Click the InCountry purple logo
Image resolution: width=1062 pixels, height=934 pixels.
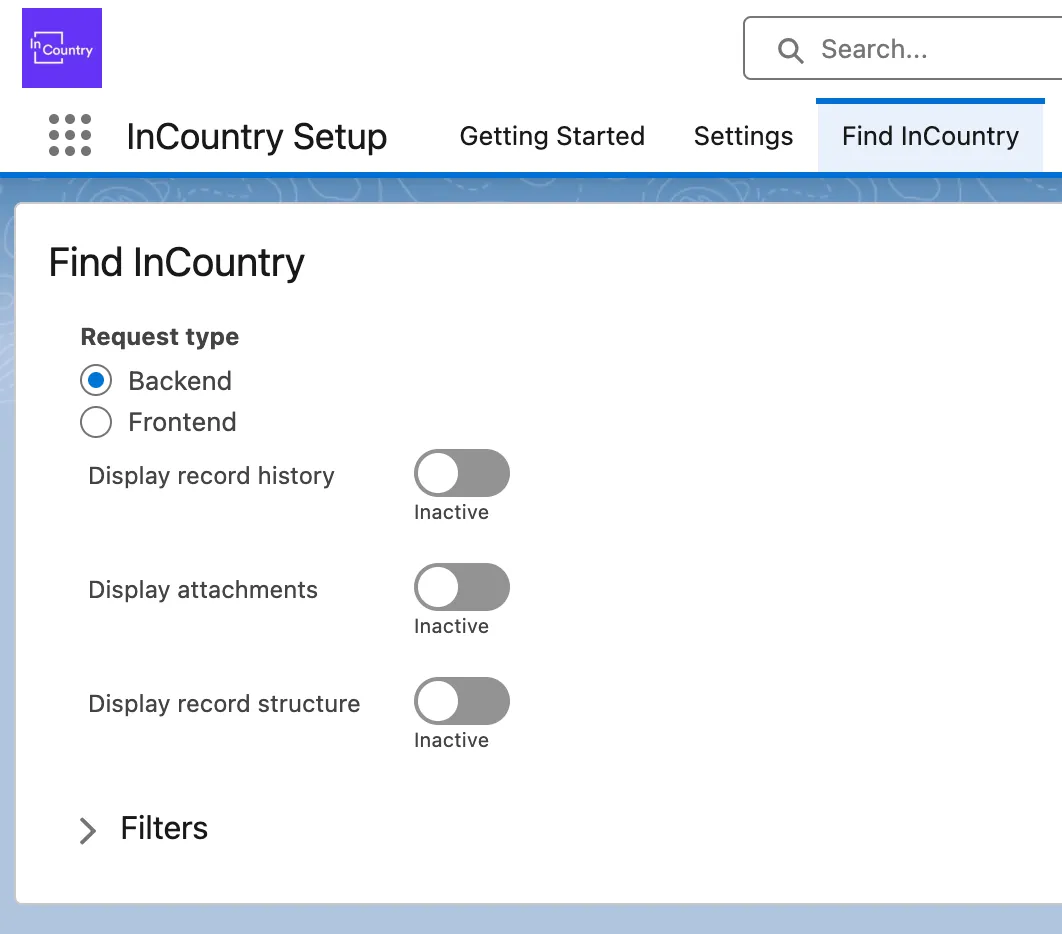point(62,48)
